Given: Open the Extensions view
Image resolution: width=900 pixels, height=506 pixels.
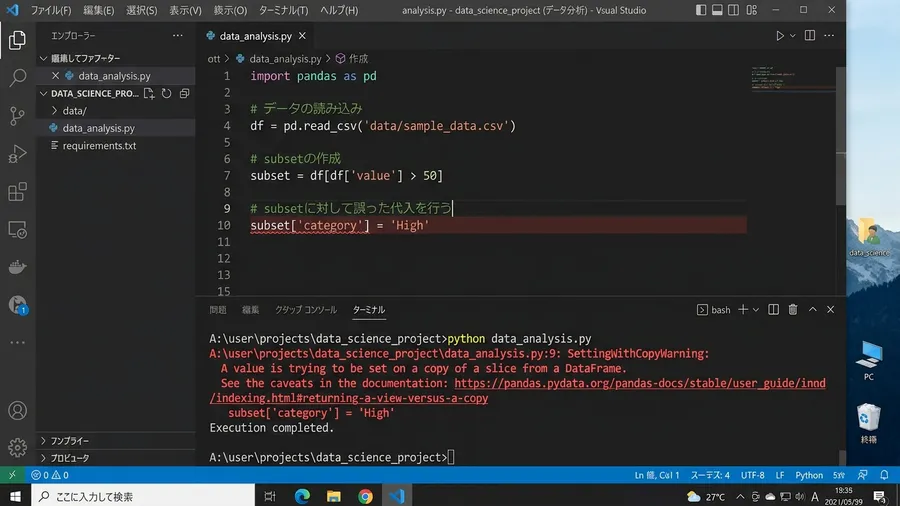Looking at the screenshot, I should (x=17, y=192).
